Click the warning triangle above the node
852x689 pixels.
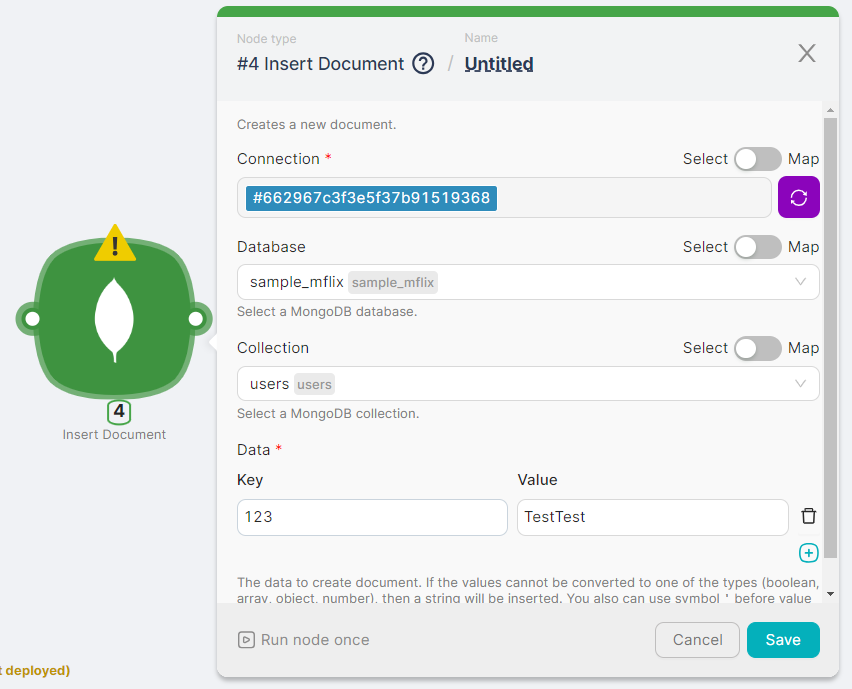click(x=113, y=243)
